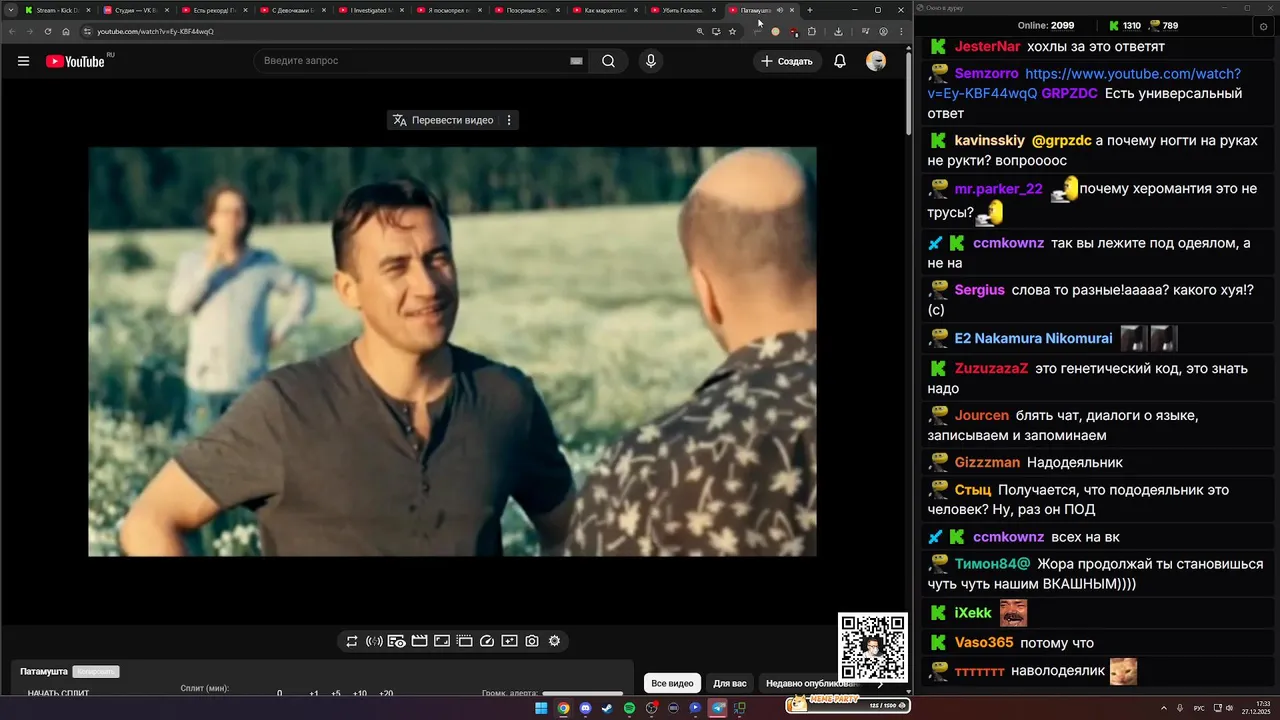The width and height of the screenshot is (1280, 720).
Task: Switch to 'Stream - Kick' browser tab
Action: click(x=58, y=10)
